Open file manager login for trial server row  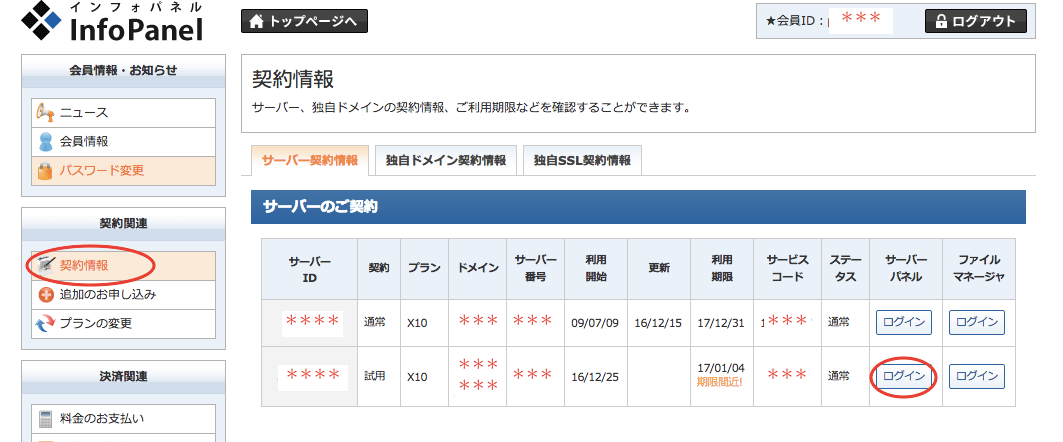[976, 377]
